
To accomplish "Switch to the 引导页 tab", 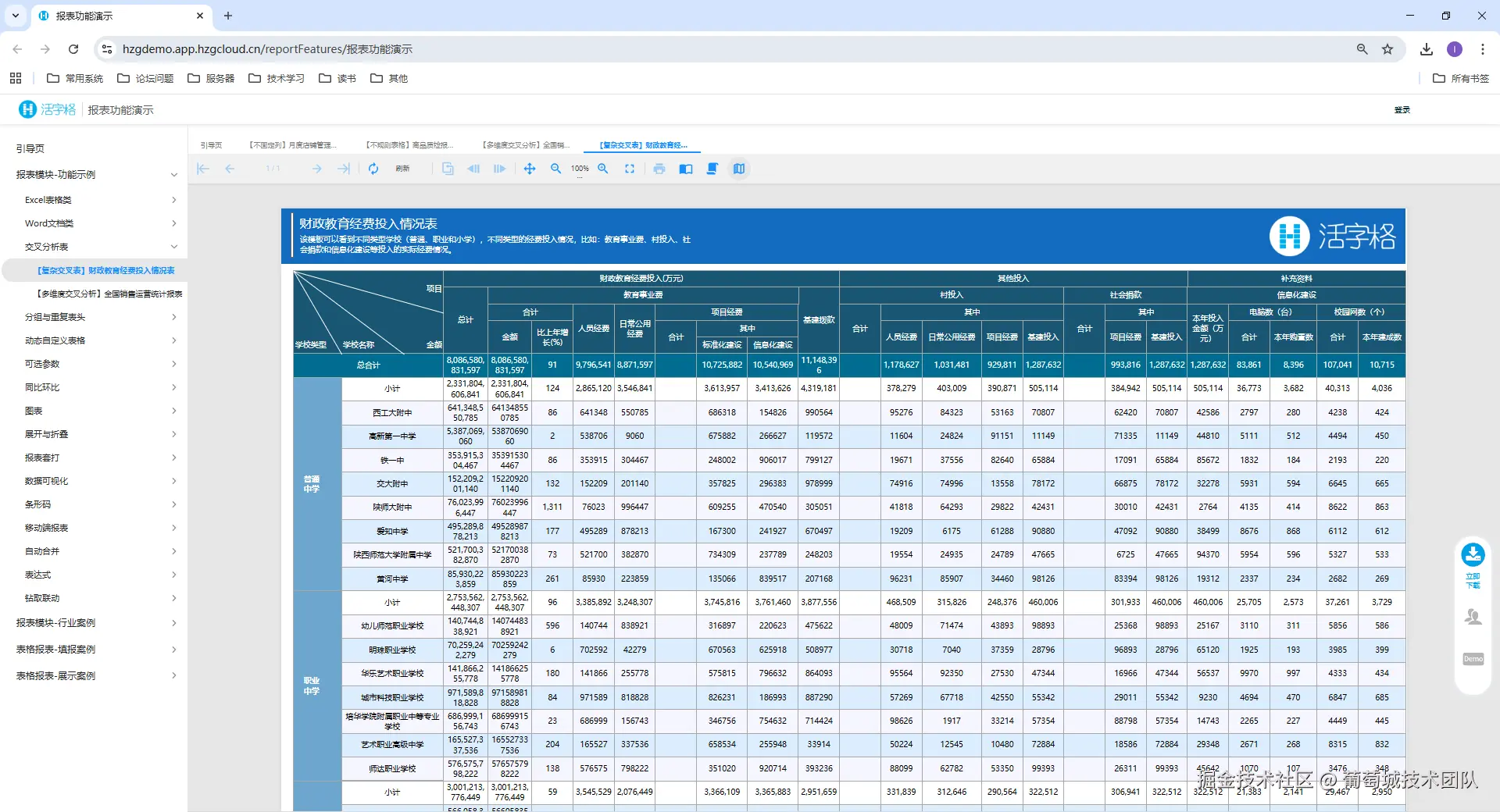I will 211,145.
